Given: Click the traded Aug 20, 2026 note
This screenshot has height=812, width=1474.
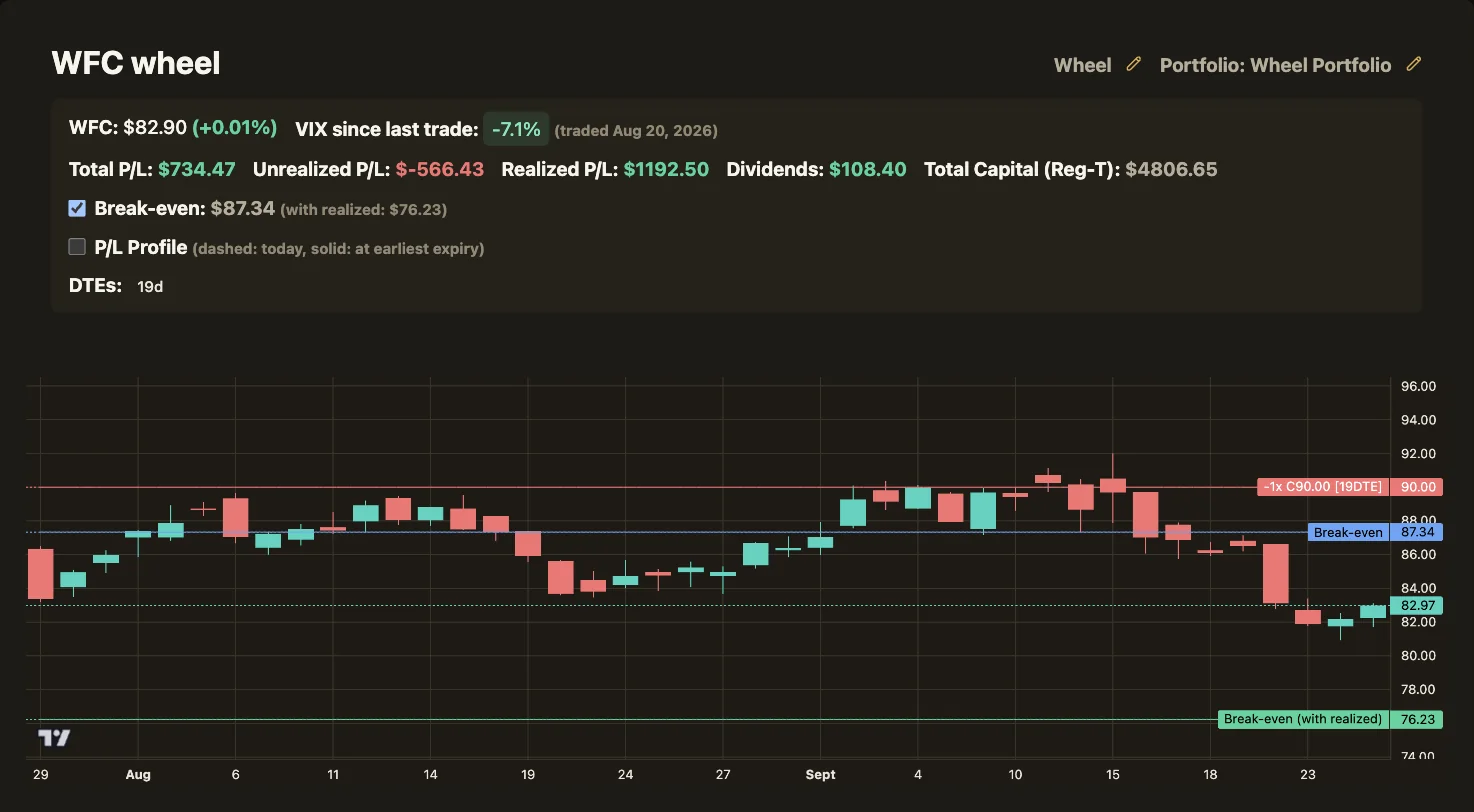Looking at the screenshot, I should 636,130.
